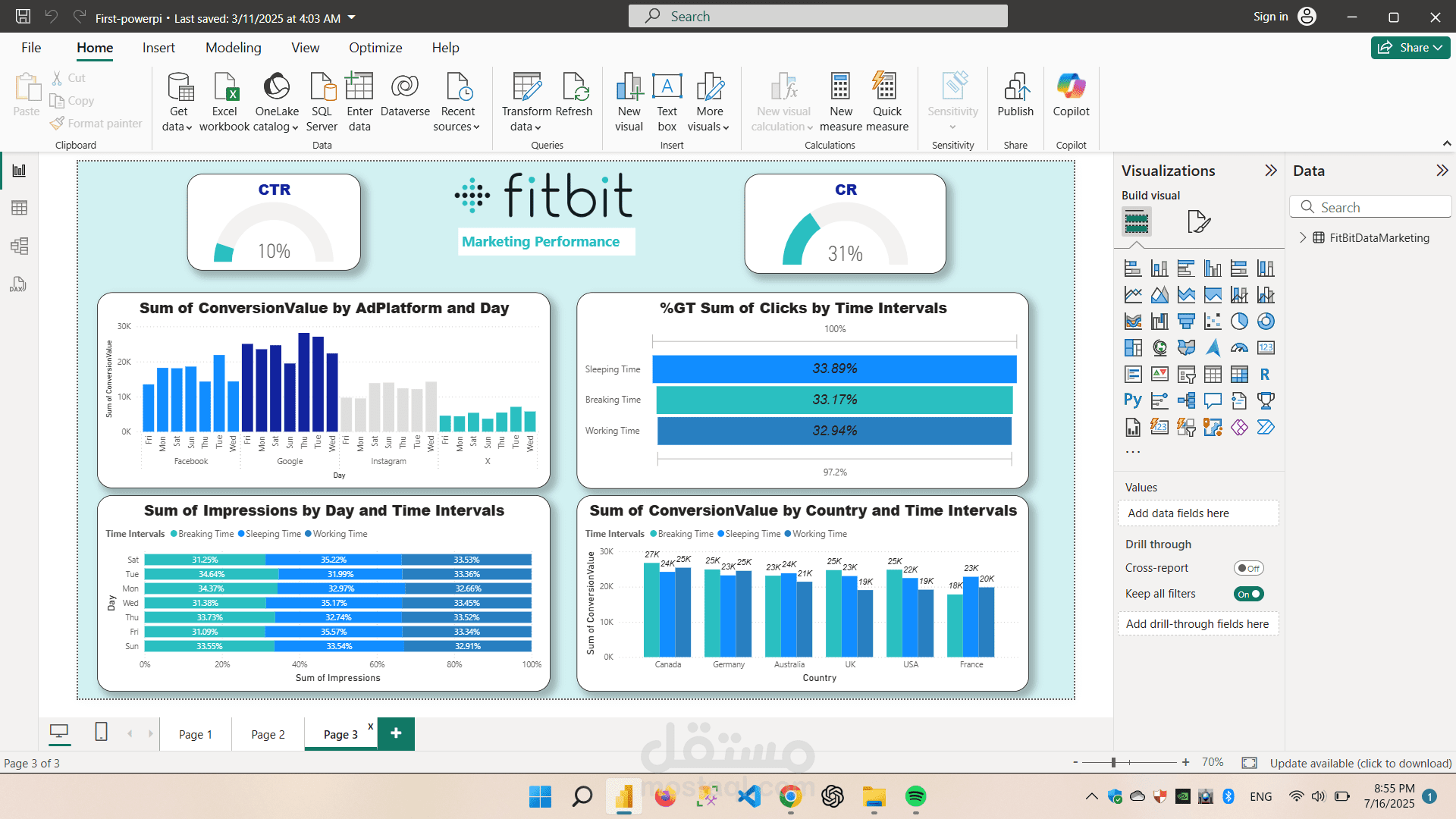Select the Pie chart visual

coord(1239,322)
